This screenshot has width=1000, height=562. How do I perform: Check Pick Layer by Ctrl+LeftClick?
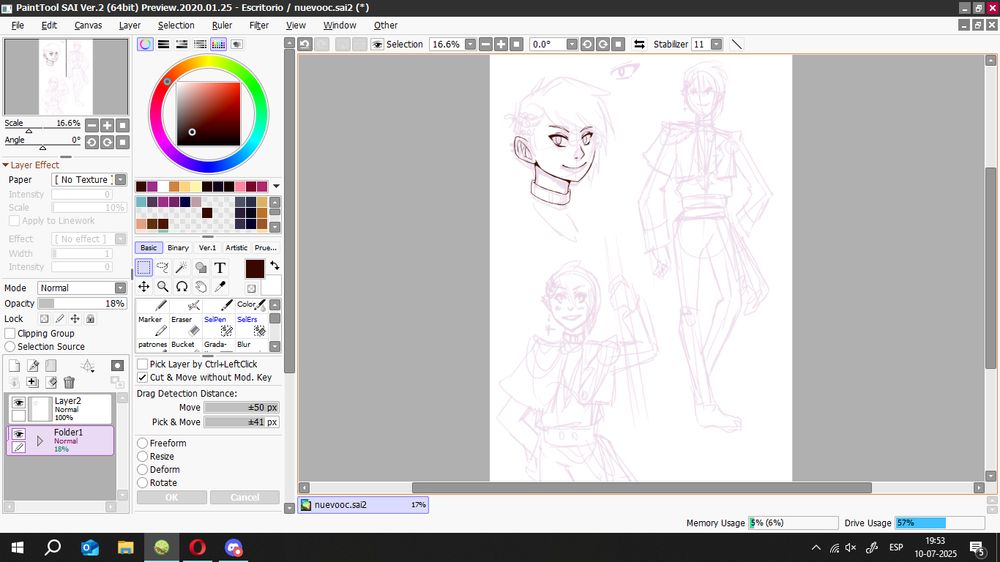point(143,364)
